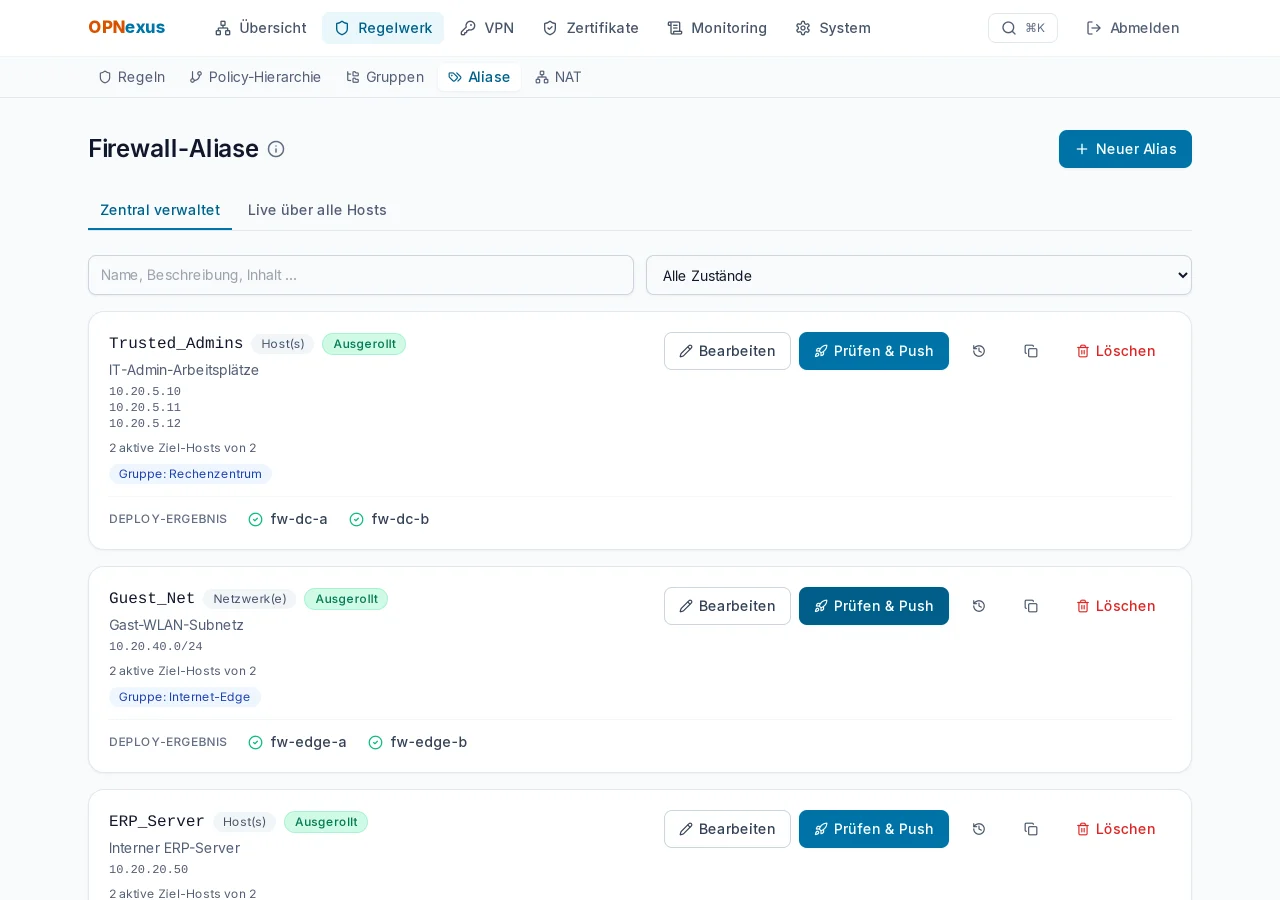Filter aliases with the Alle Zustände dropdown

pos(919,275)
